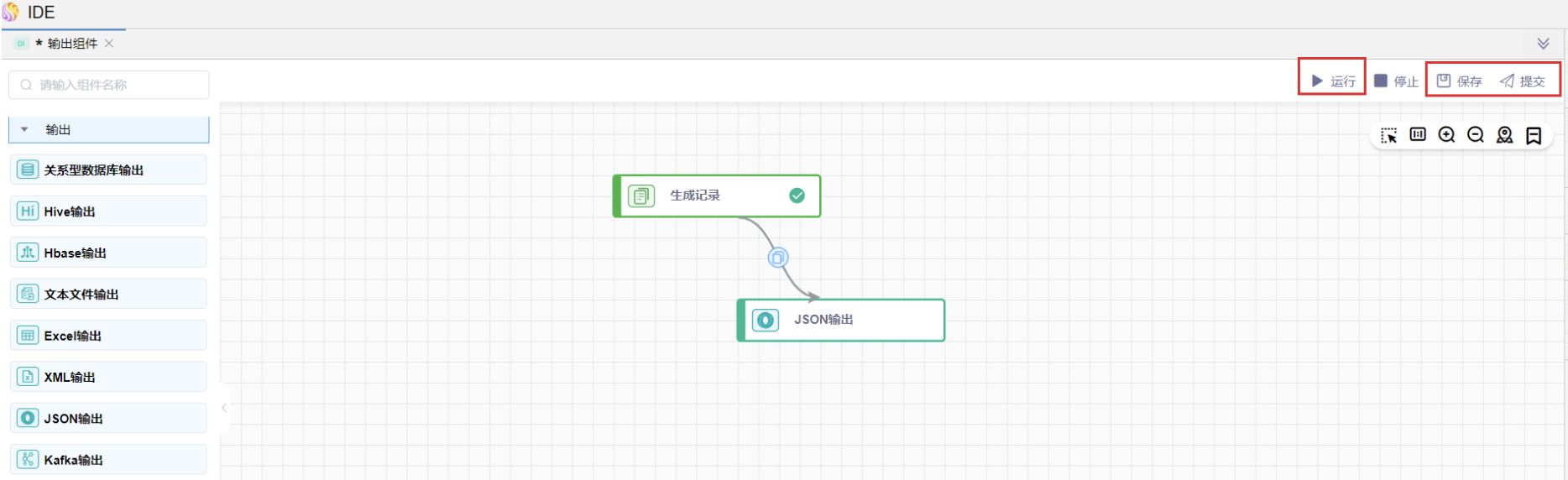The image size is (1568, 480).
Task: Click the locate/center canvas icon
Action: 1505,135
